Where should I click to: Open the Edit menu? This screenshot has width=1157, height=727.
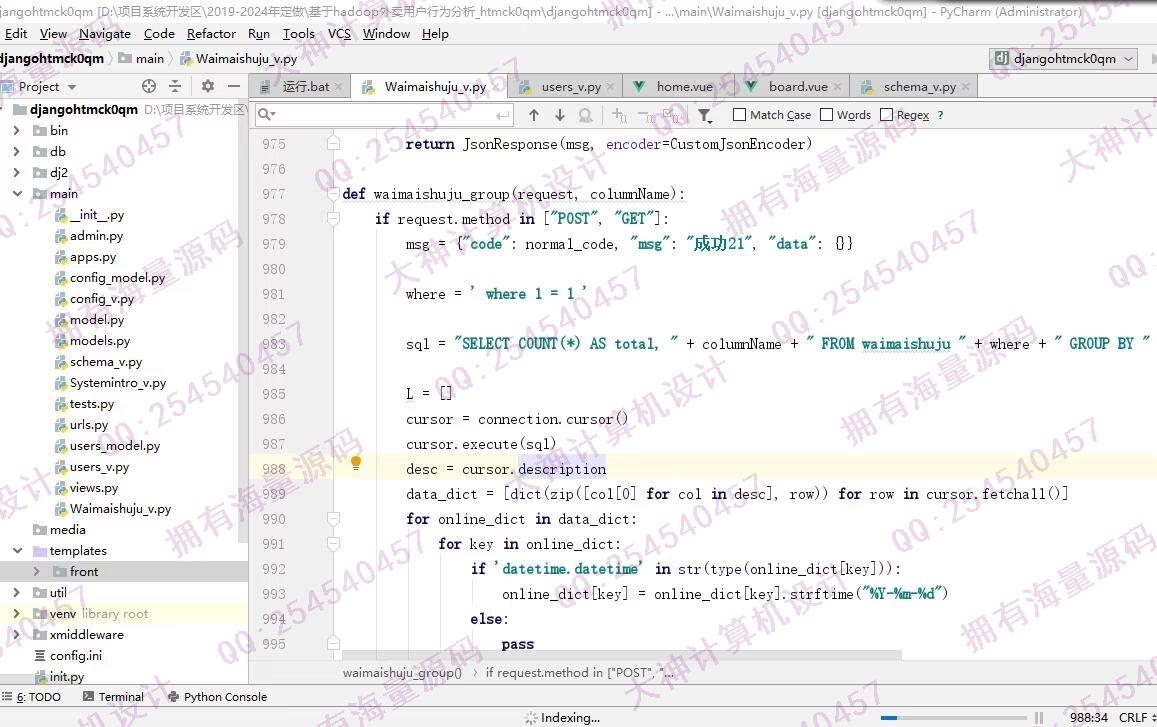(x=15, y=34)
